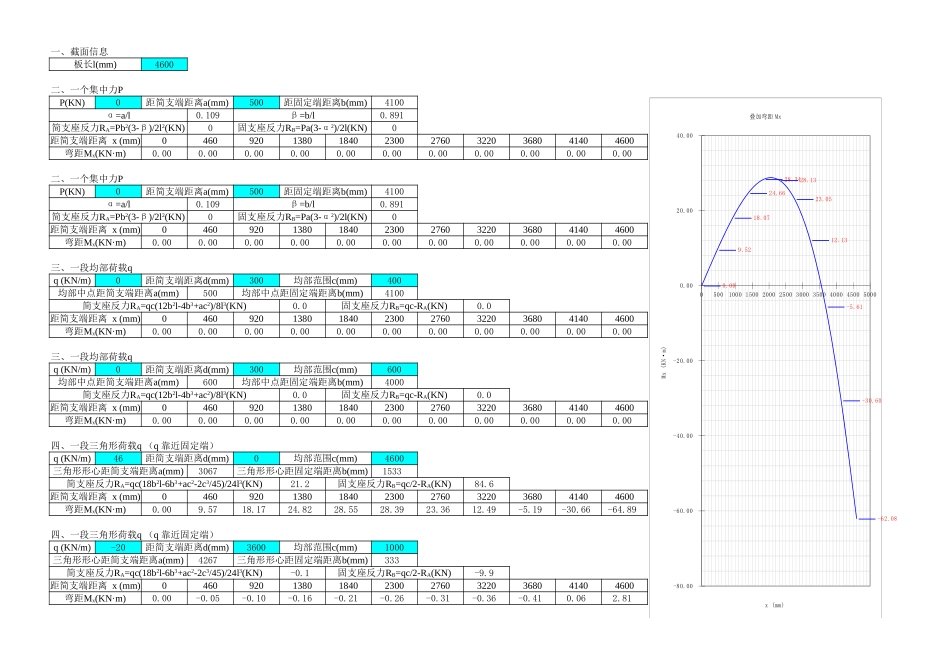
Task: Select the cyan plate length 4600 cell
Action: (164, 64)
